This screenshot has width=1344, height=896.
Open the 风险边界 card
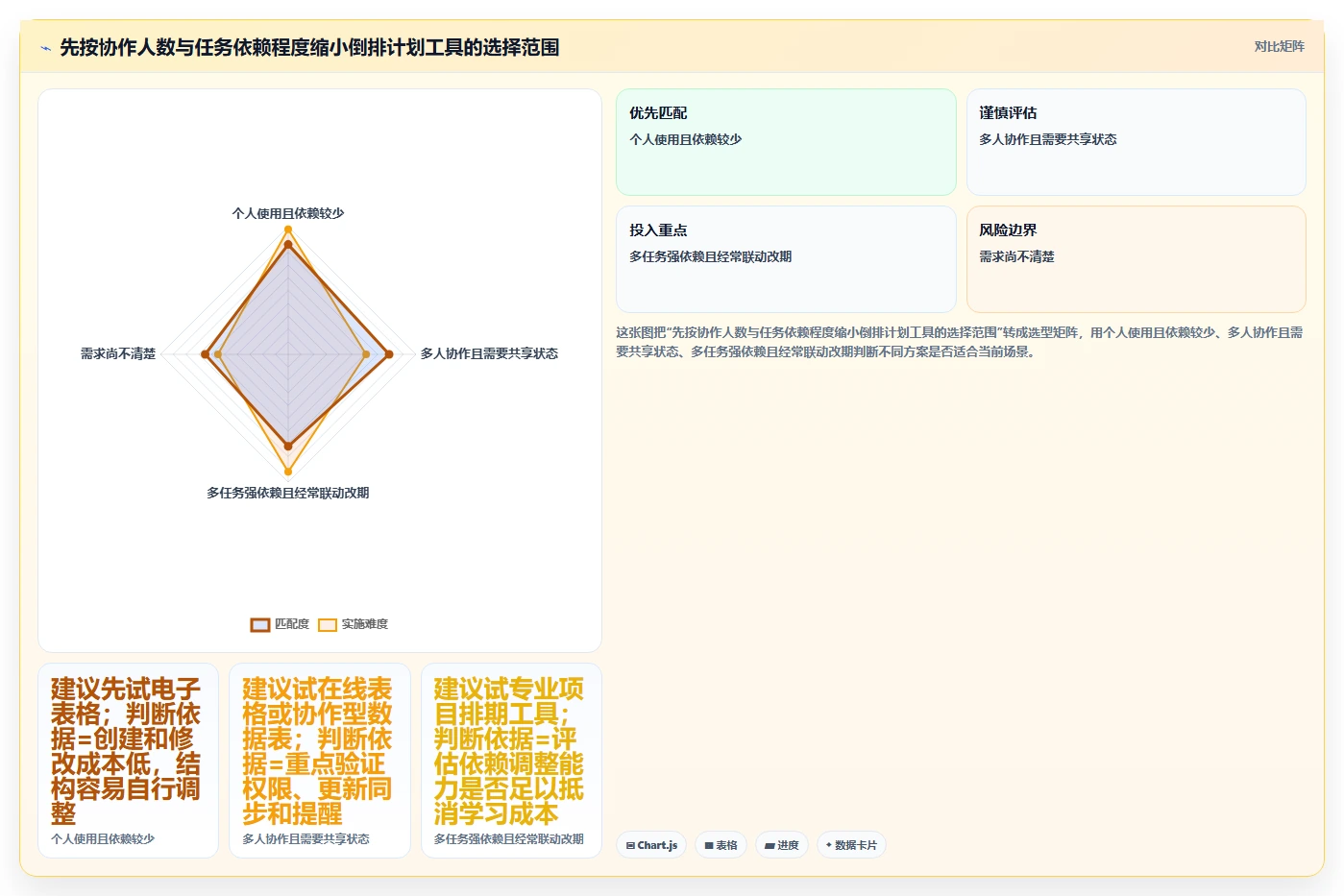(x=1136, y=259)
